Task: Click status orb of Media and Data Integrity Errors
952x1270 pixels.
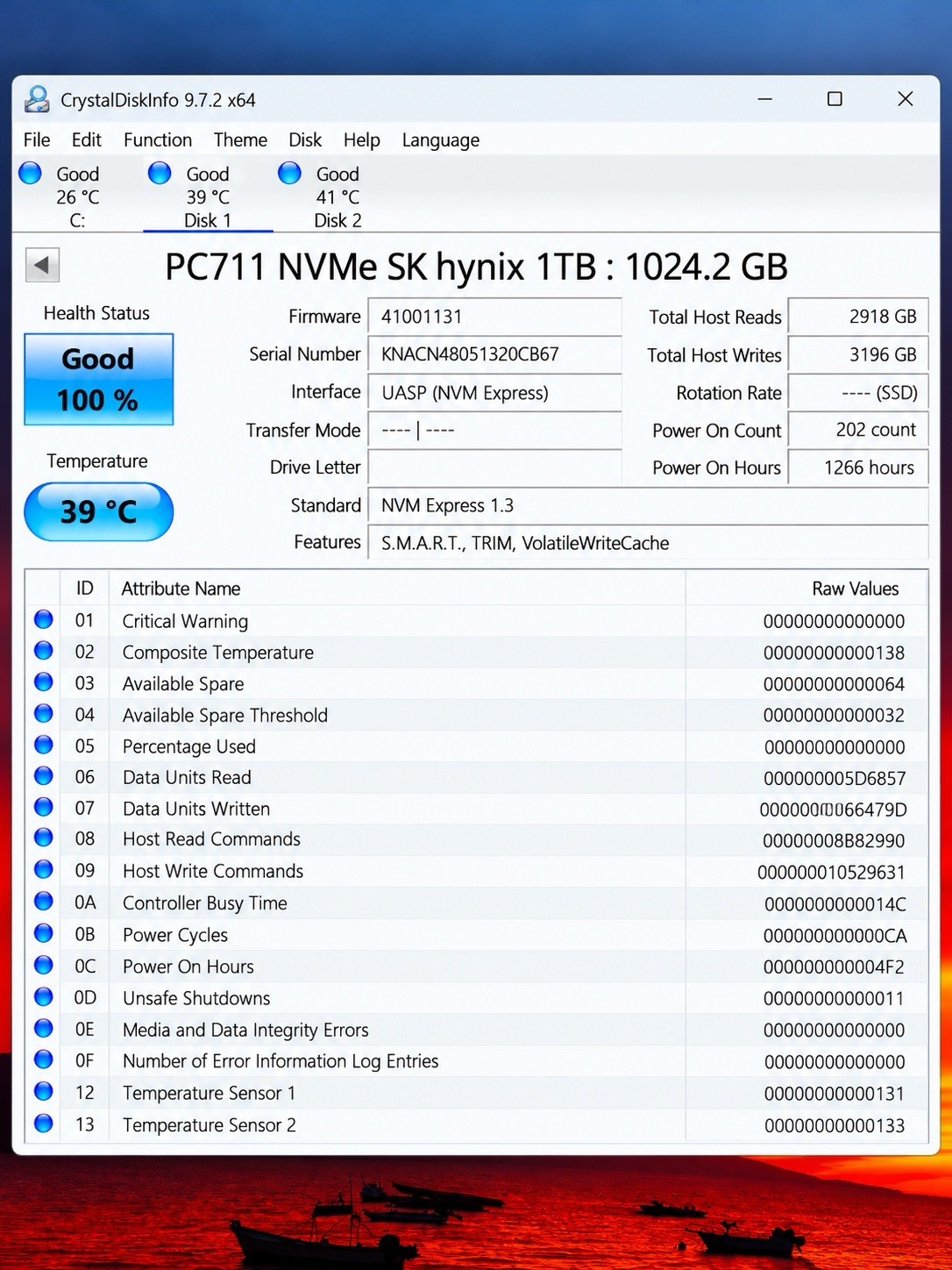Action: [43, 1029]
